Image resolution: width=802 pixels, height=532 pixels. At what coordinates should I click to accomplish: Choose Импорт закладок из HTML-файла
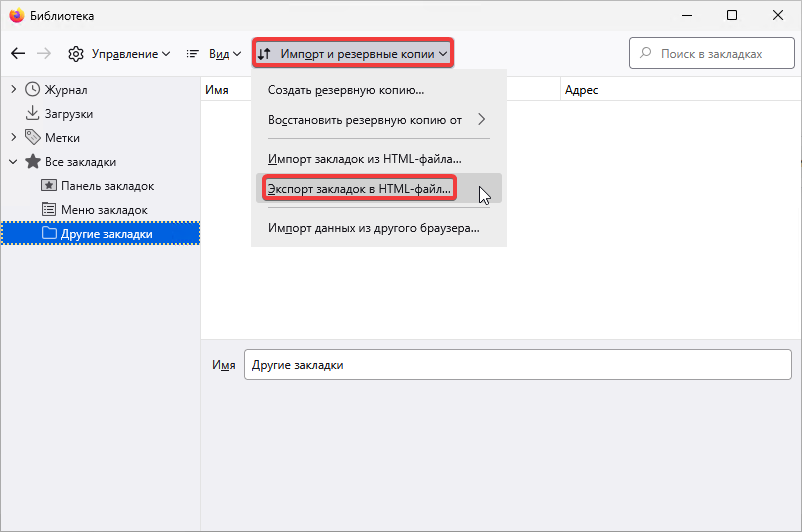365,159
